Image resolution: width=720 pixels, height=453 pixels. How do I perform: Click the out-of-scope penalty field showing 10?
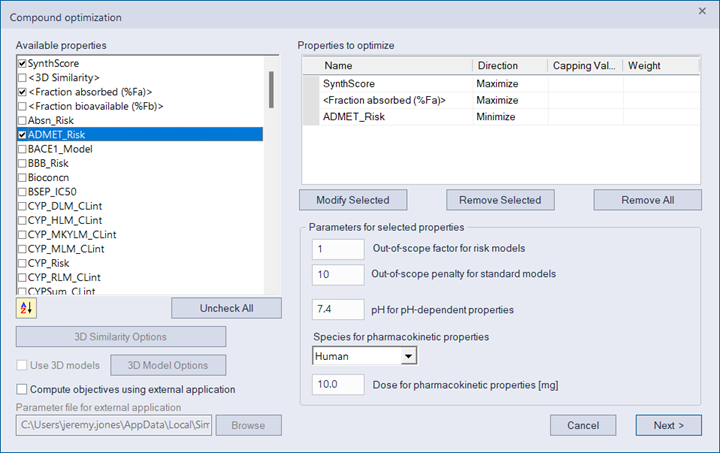click(338, 274)
